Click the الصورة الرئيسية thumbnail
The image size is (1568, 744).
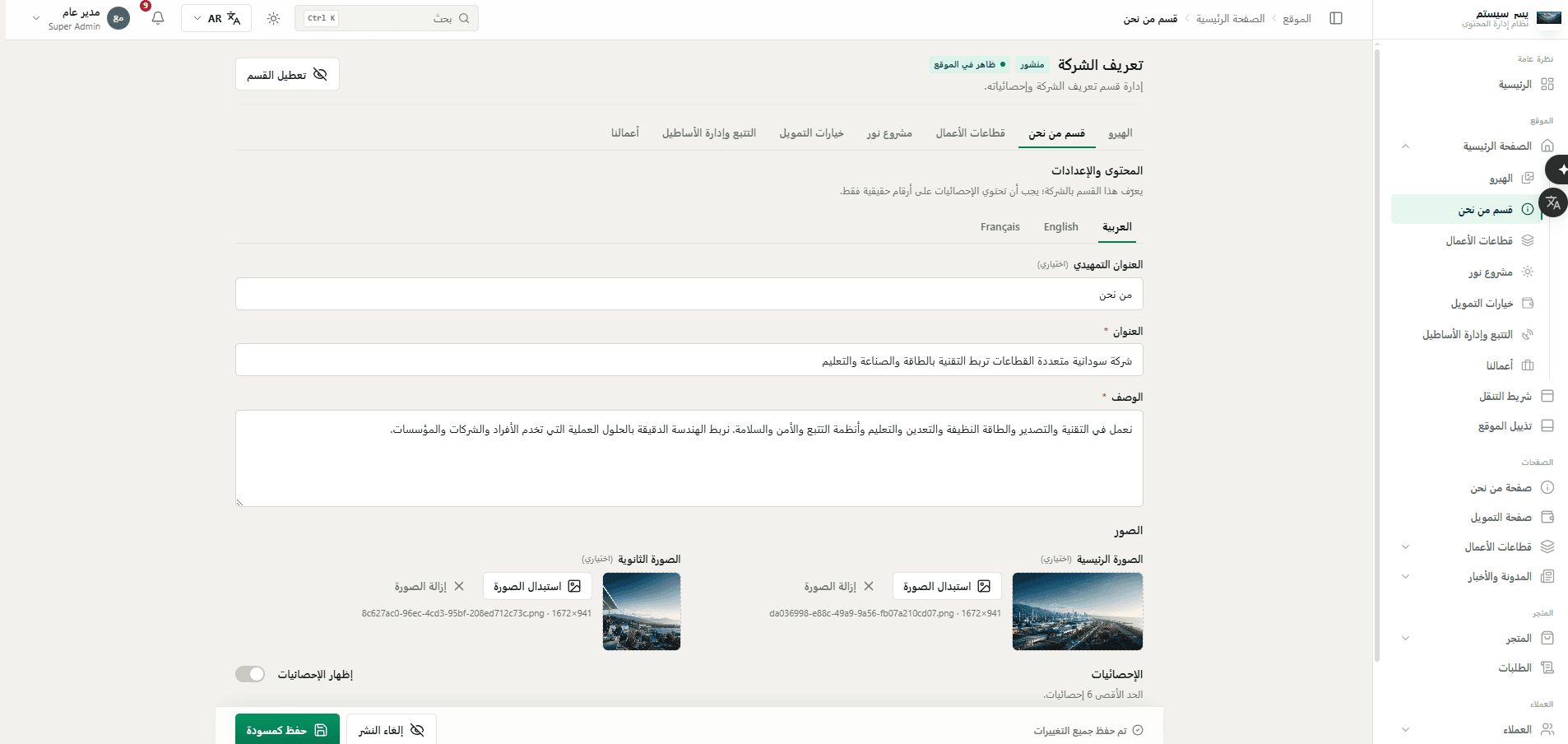coord(1078,611)
